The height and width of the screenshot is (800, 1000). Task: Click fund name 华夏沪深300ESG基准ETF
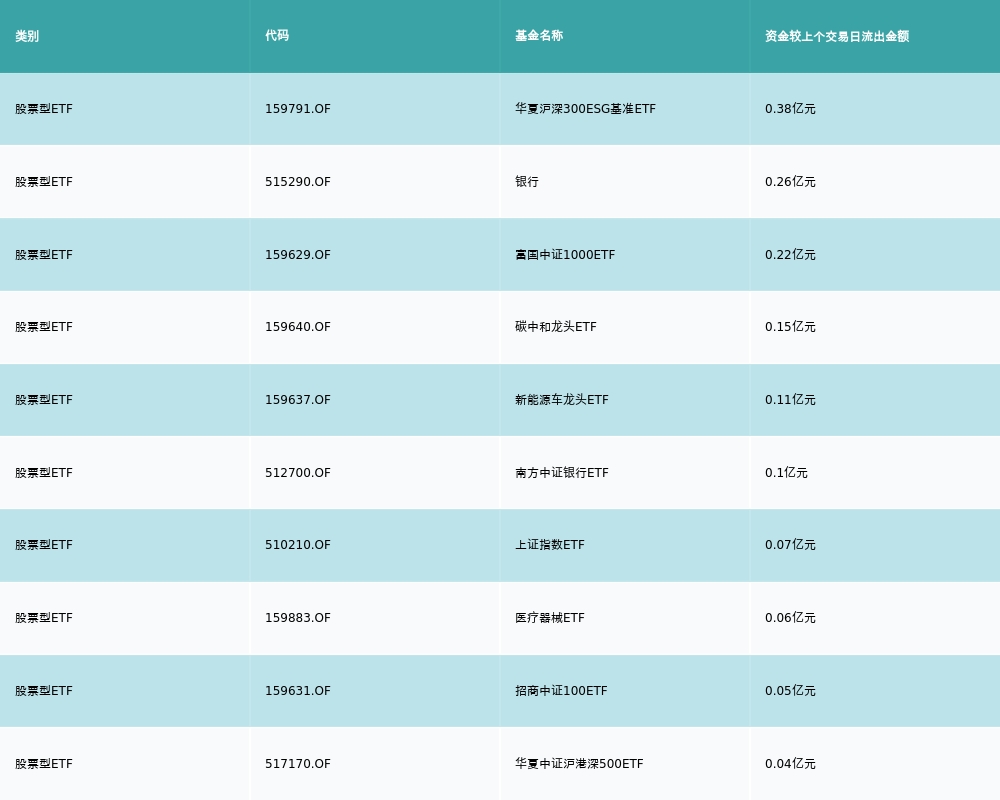(585, 109)
